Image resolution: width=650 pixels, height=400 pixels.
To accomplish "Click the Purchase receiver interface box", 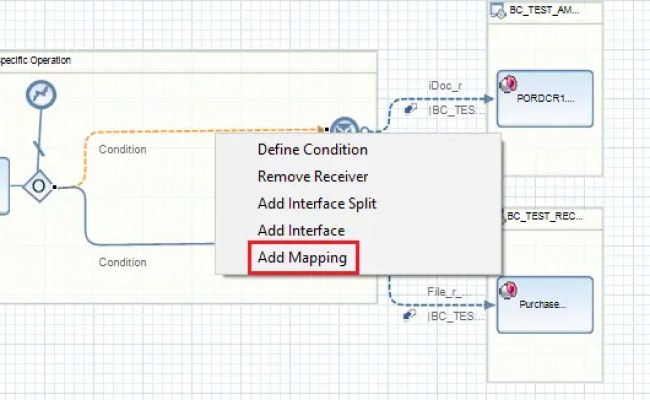I will [x=545, y=305].
